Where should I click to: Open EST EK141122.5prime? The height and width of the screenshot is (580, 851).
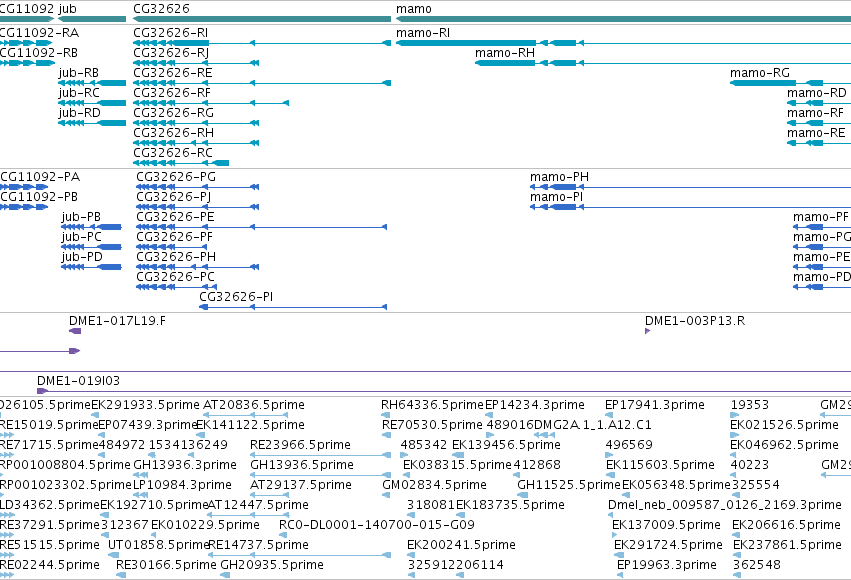(250, 425)
